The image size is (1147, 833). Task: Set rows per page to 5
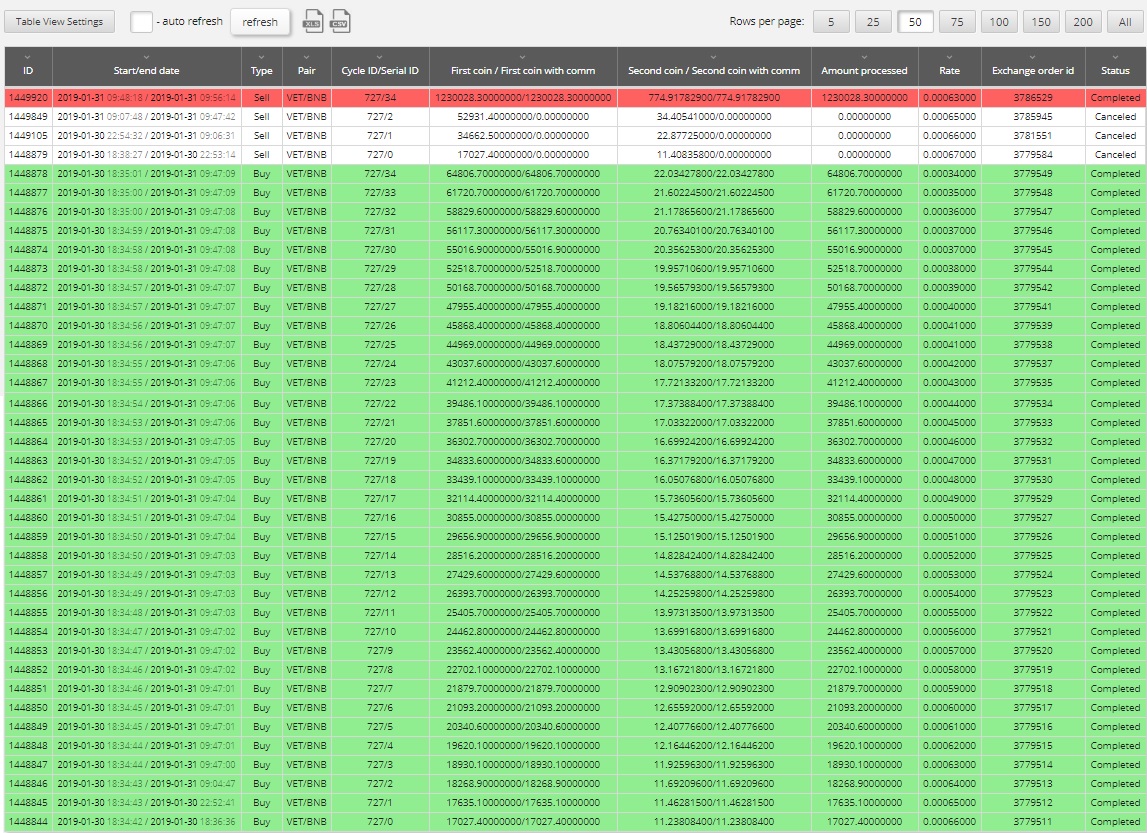pos(831,22)
